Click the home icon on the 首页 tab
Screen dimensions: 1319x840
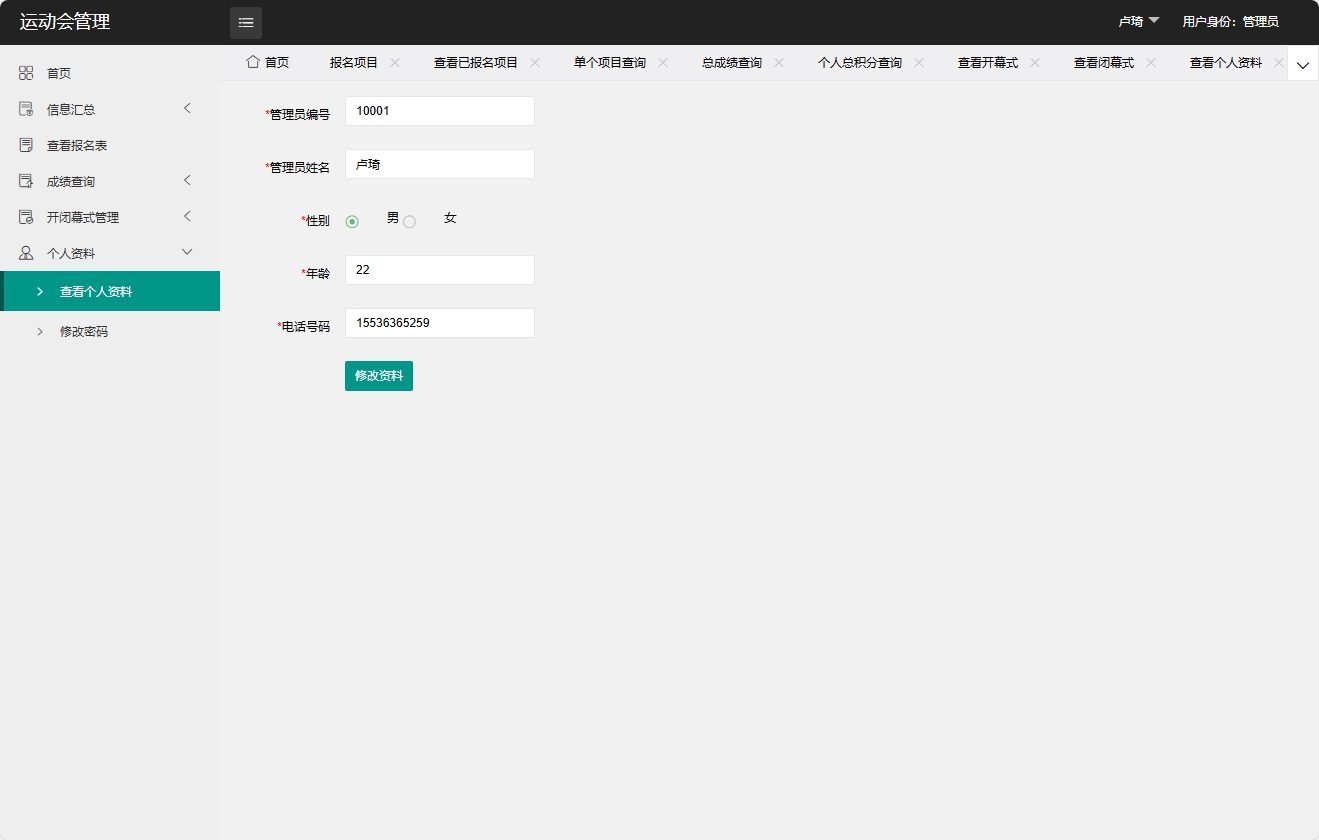point(253,61)
